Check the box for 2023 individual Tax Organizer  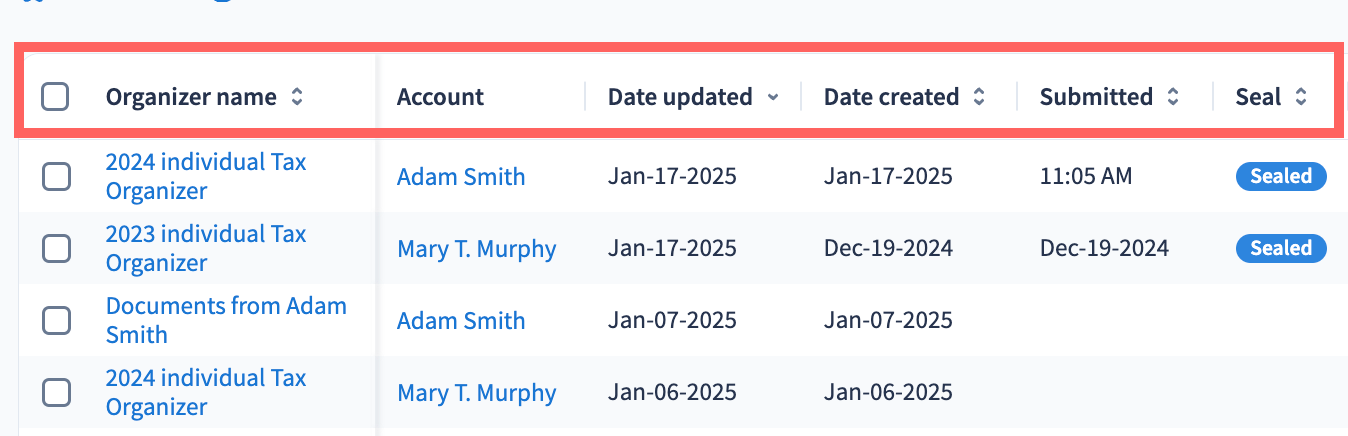[56, 248]
